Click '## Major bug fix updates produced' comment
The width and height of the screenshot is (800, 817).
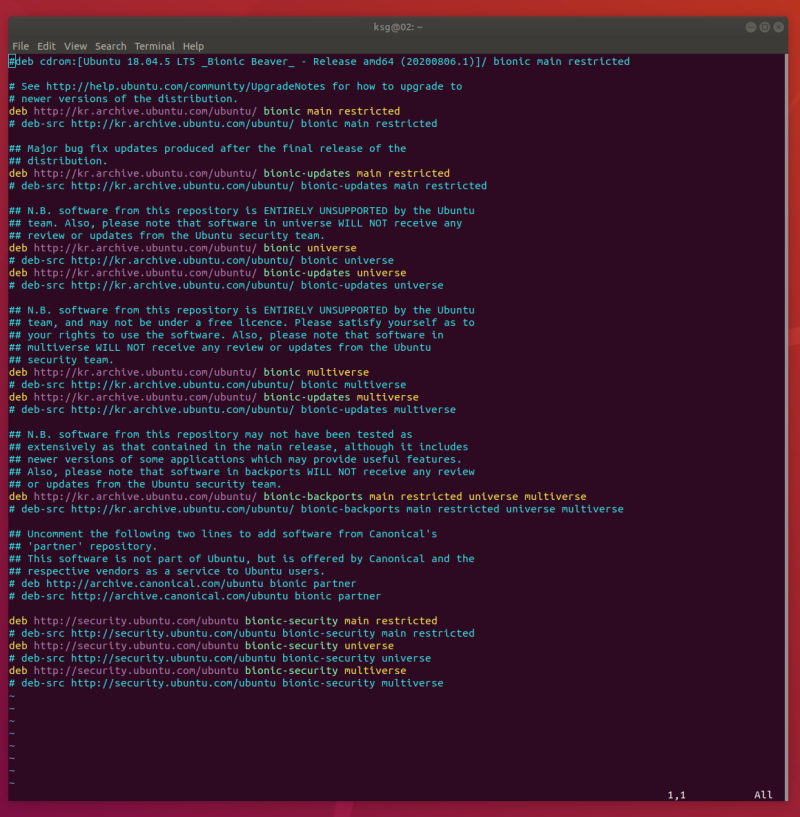tap(207, 148)
